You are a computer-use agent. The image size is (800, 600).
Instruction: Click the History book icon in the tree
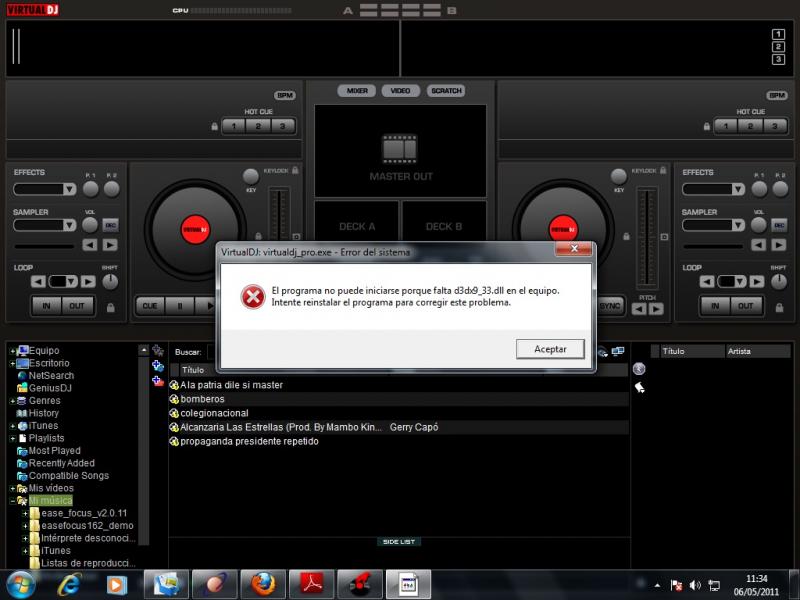point(21,413)
